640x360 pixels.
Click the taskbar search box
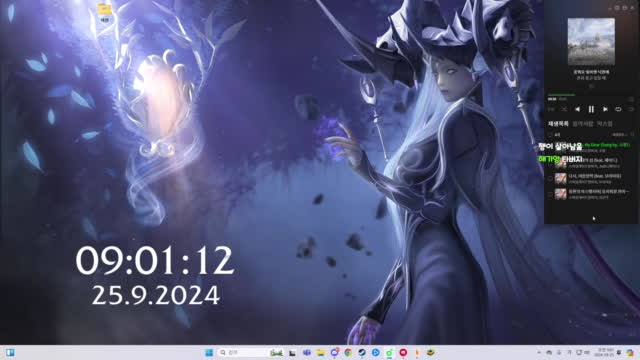245,352
